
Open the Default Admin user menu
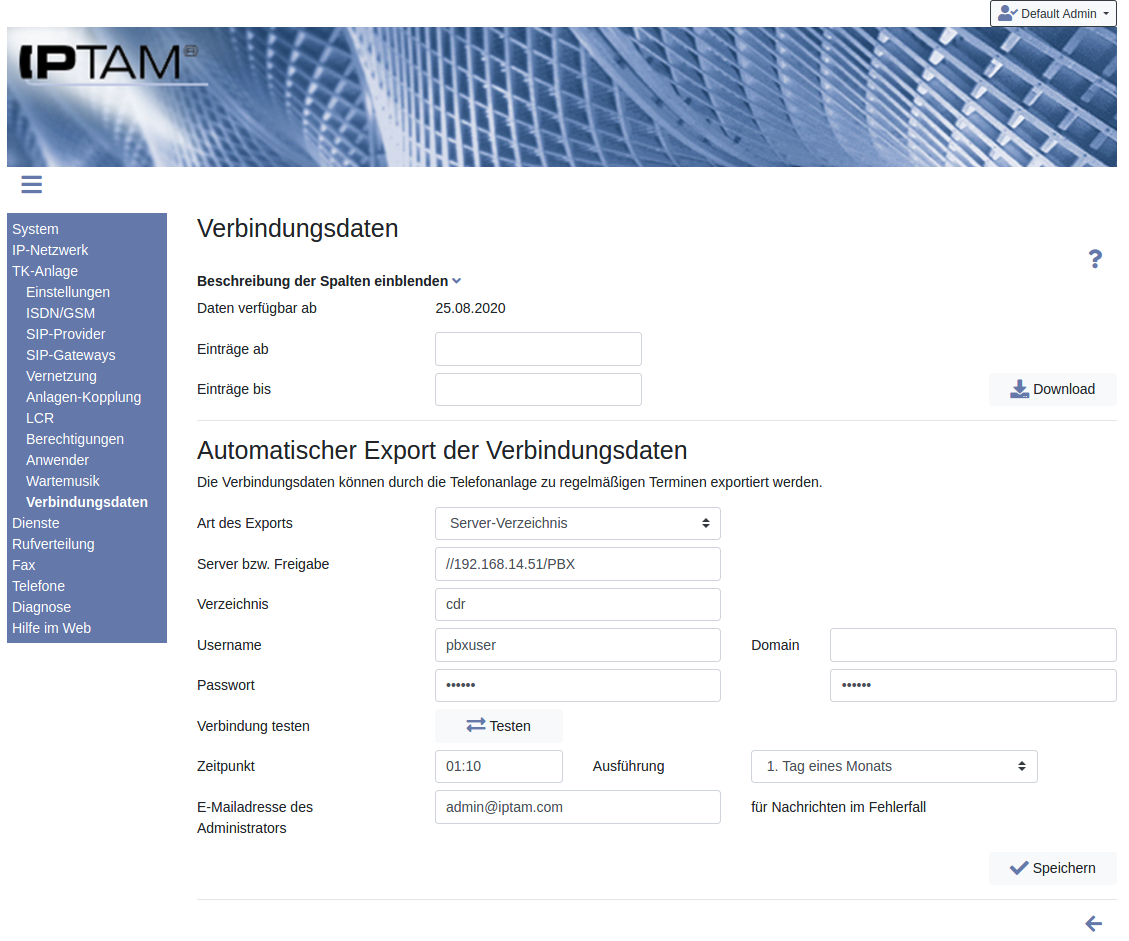[x=1053, y=14]
